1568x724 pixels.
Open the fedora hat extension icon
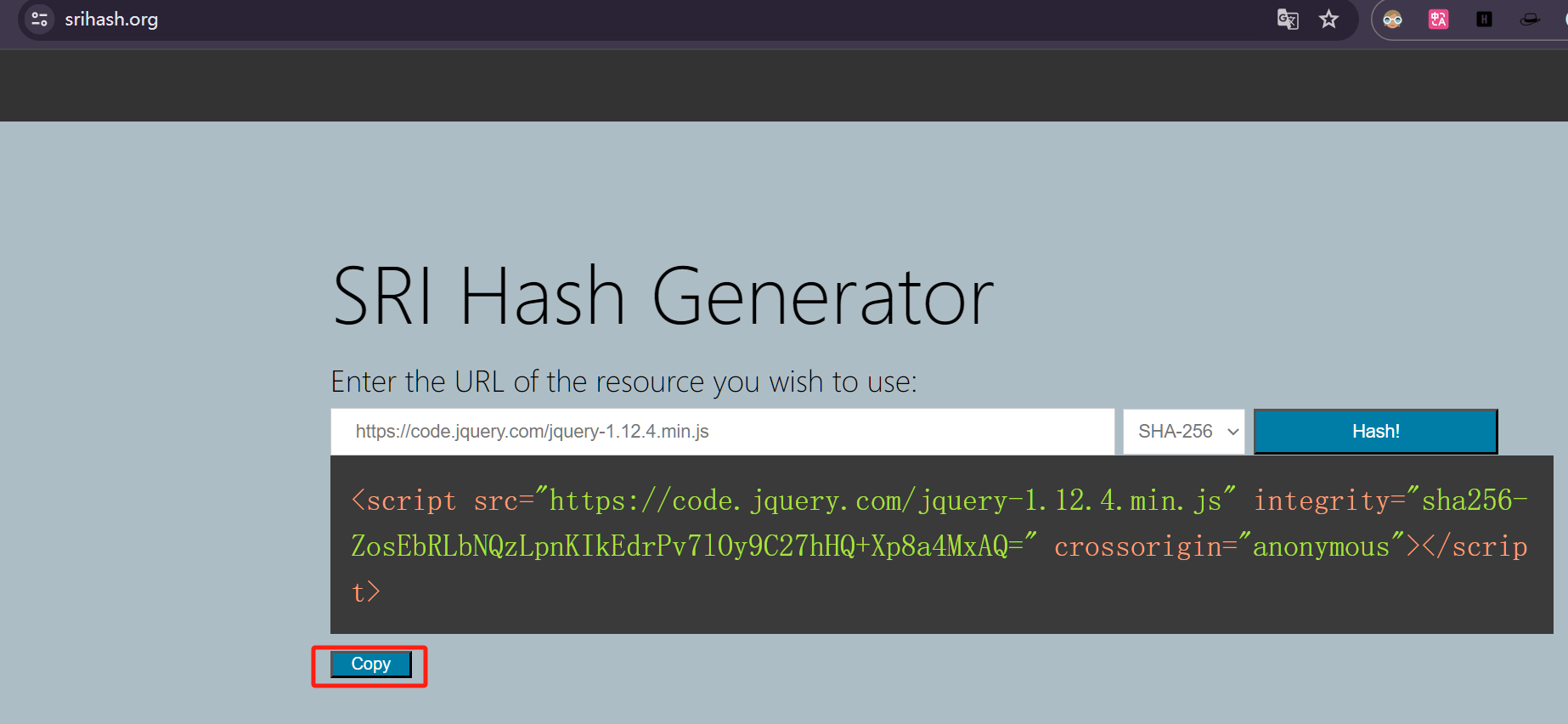tap(1530, 19)
